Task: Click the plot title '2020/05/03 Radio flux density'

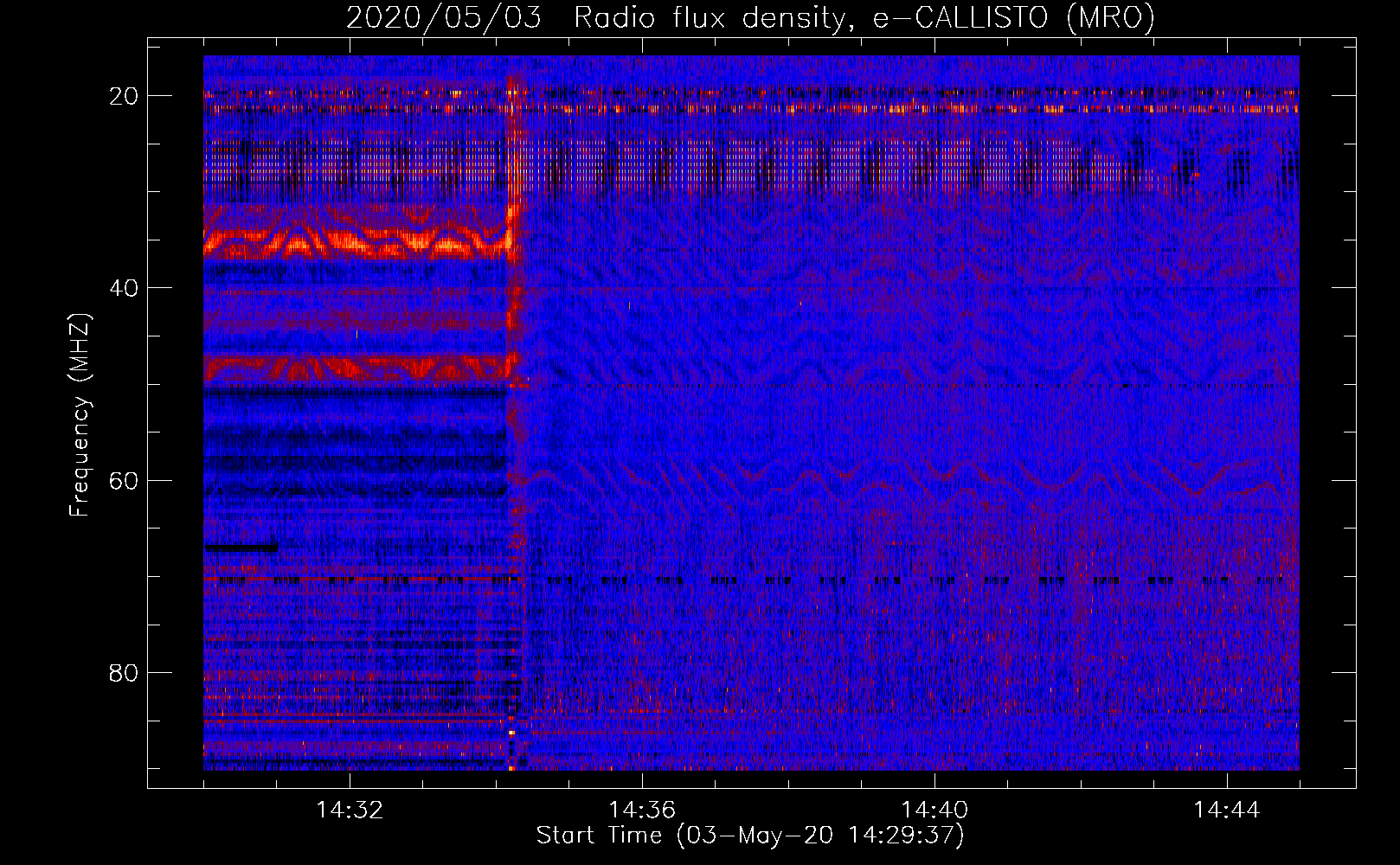Action: point(750,17)
